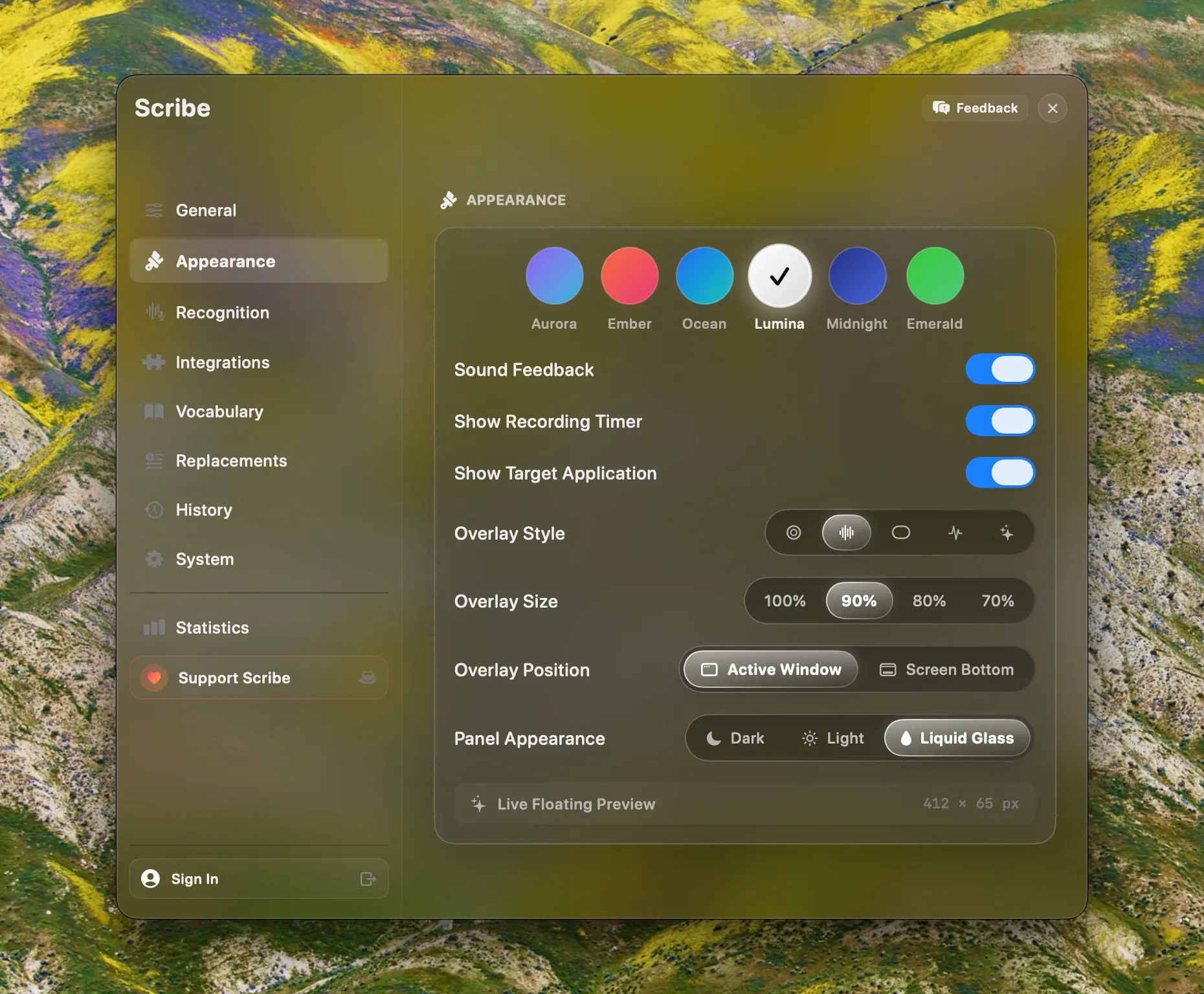Set overlay size to 100%
1204x994 pixels.
pos(785,601)
